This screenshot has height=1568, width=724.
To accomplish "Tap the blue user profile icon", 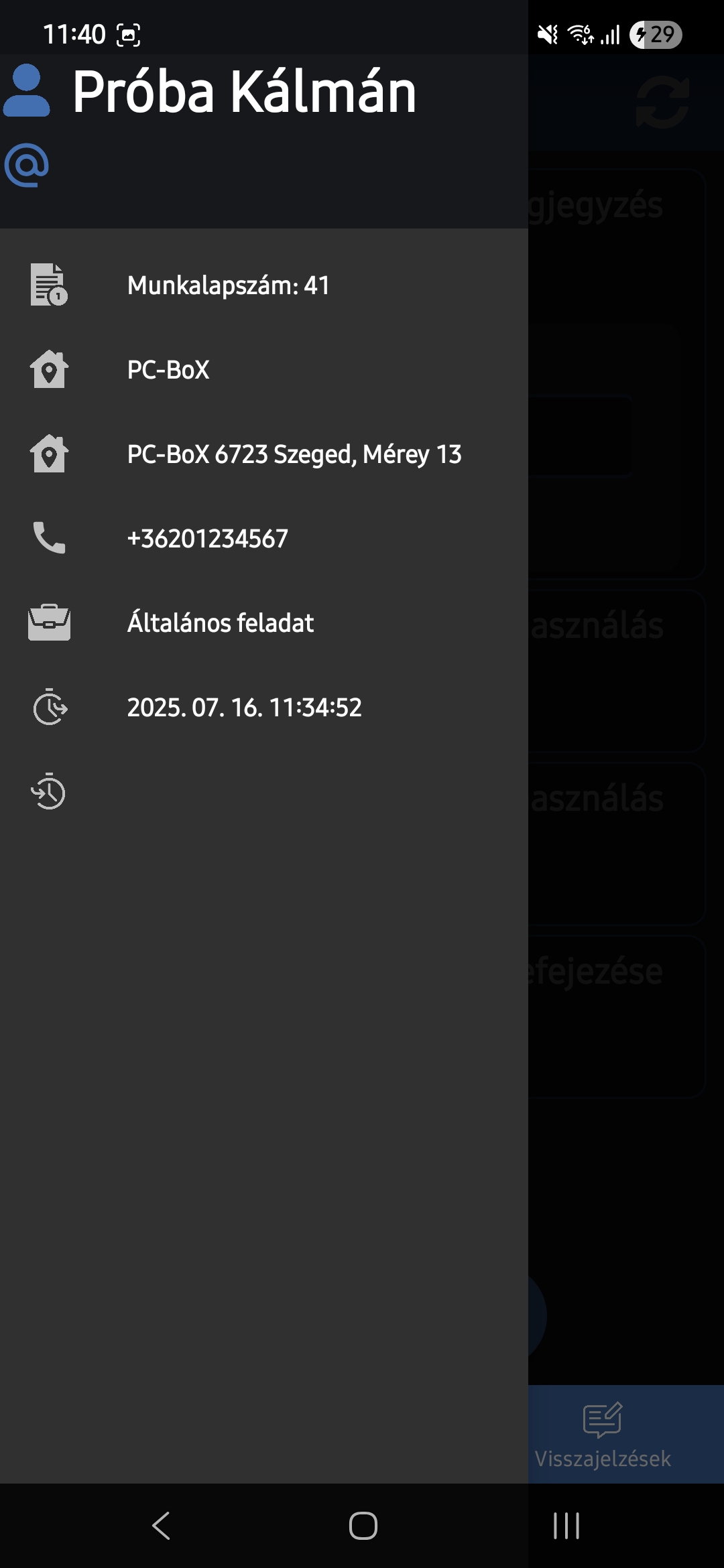I will pyautogui.click(x=27, y=91).
